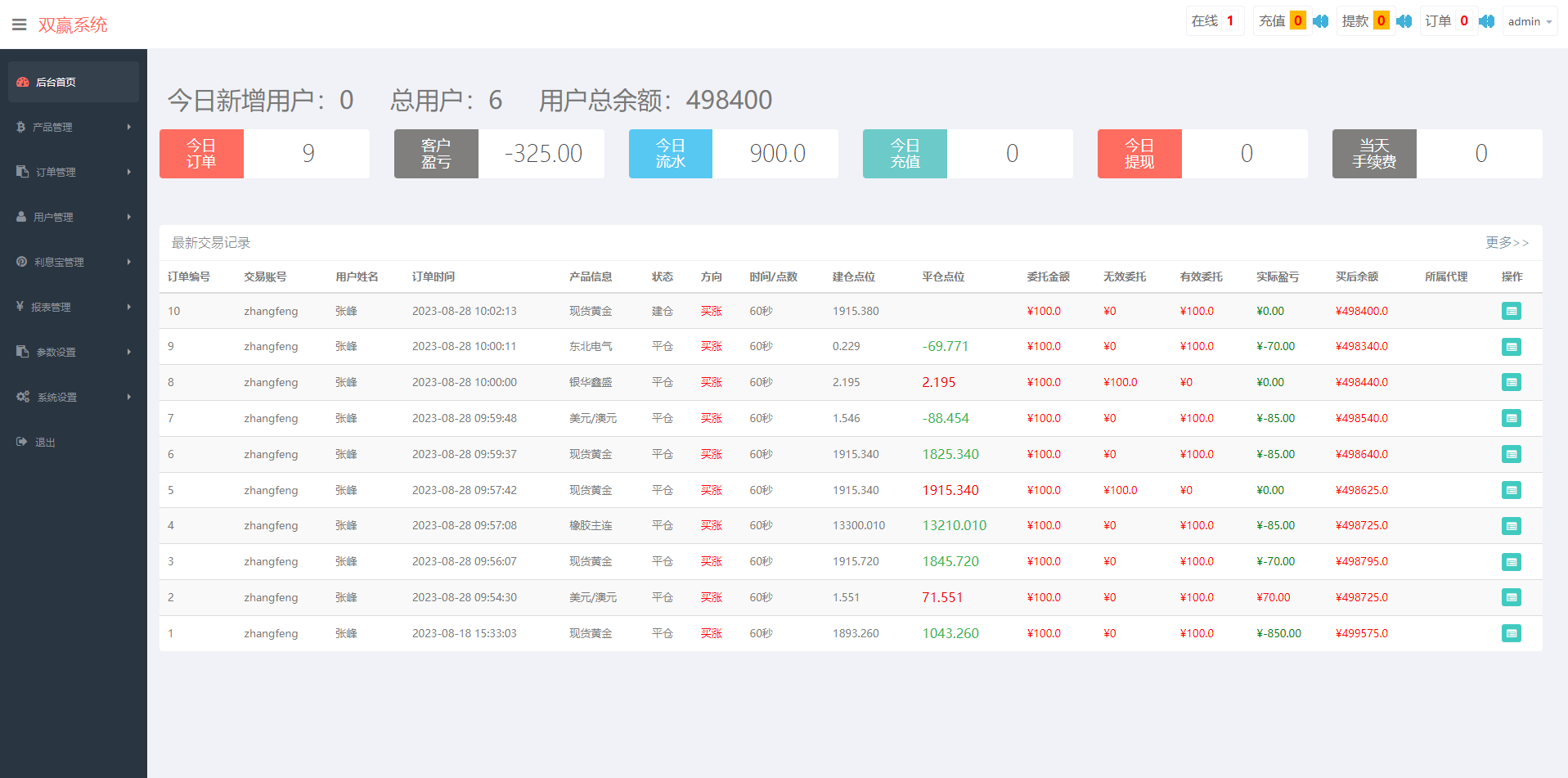Screen dimensions: 1568x778
Task: Mute the 充值 notification speaker
Action: point(1319,21)
